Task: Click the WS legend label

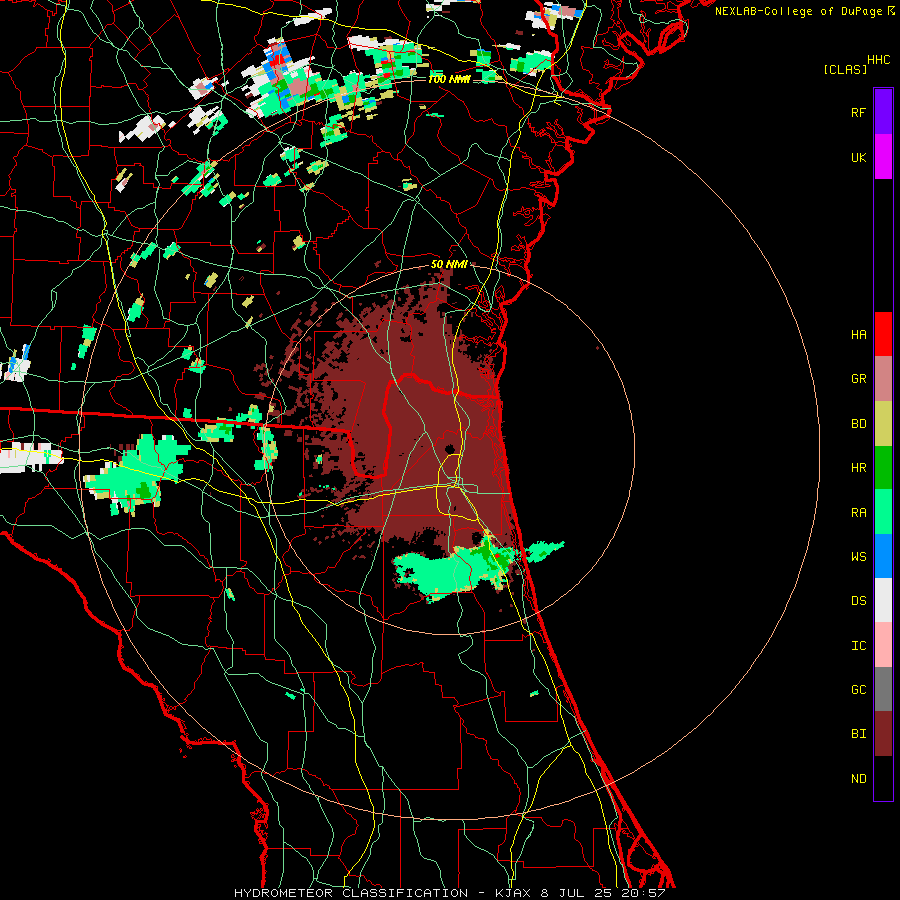Action: 858,557
